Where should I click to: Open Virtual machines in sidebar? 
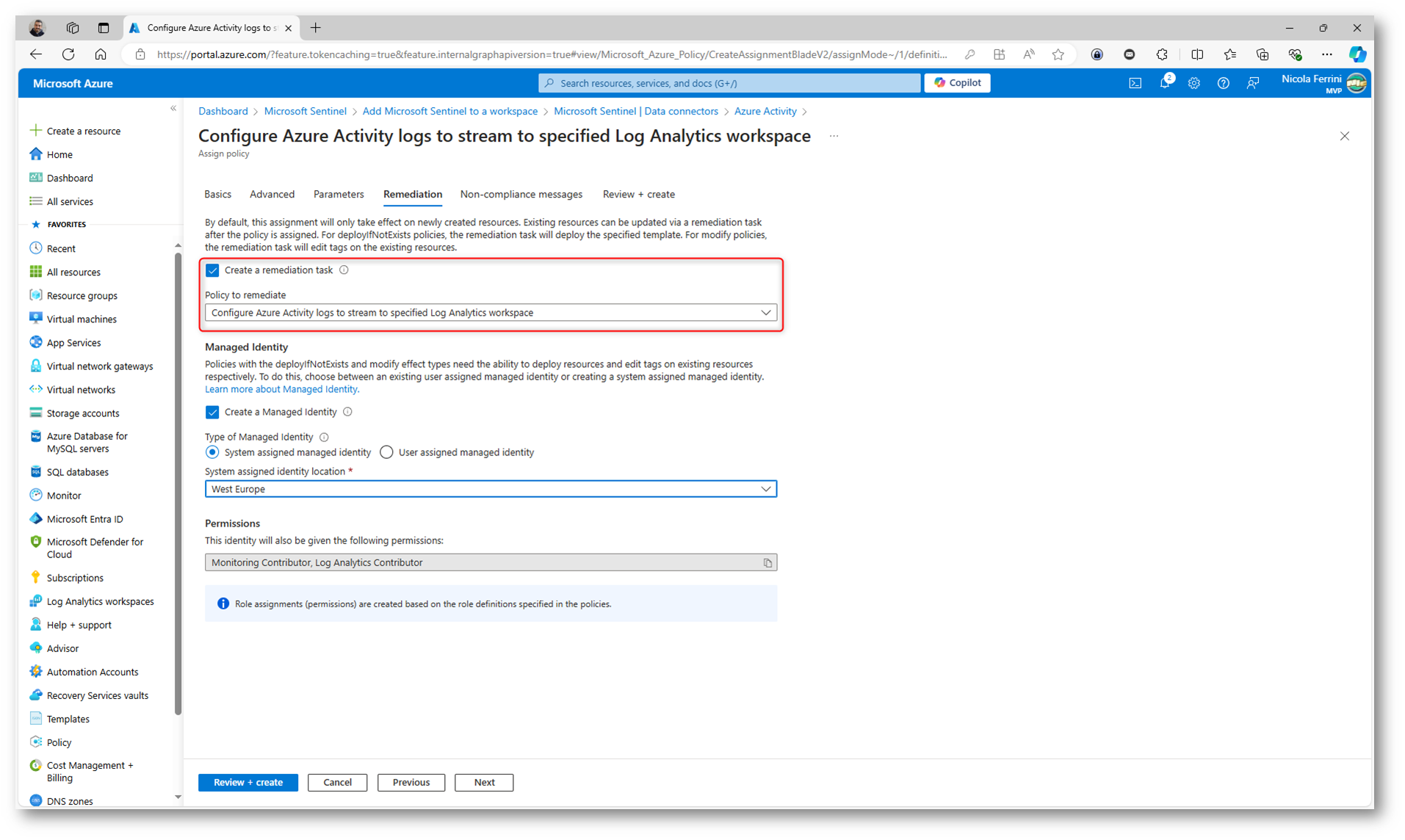82,319
